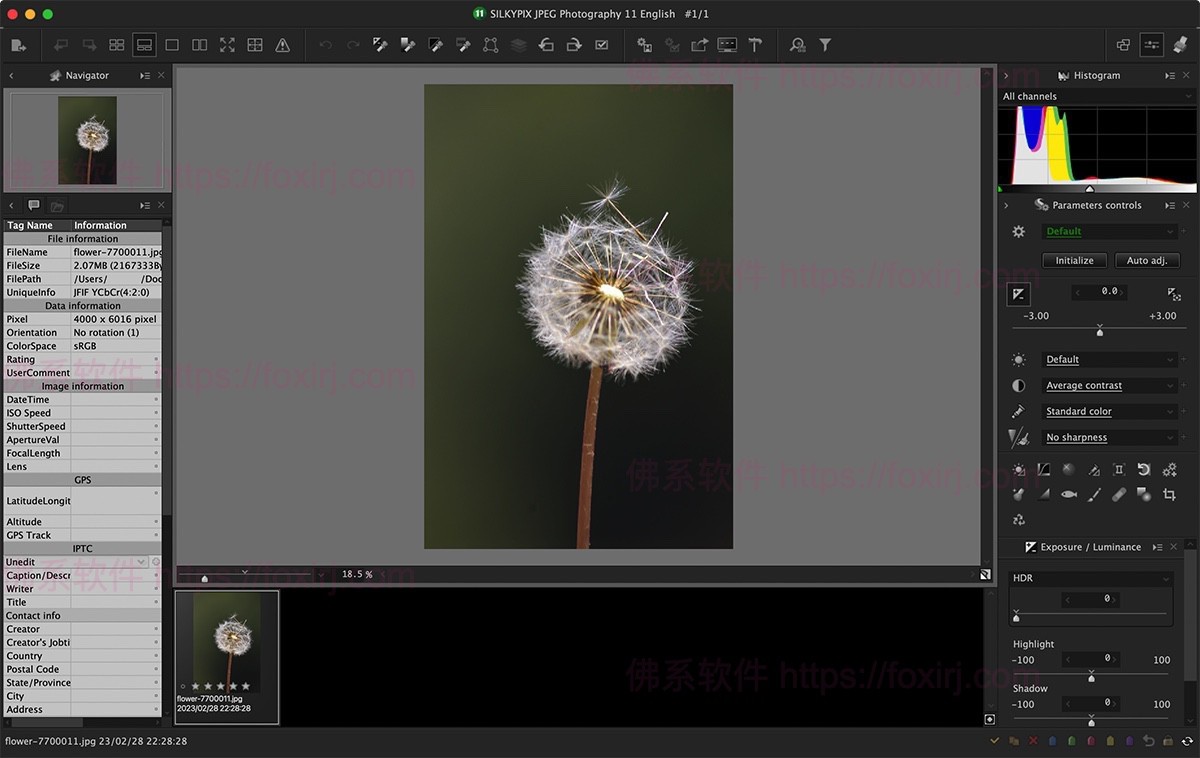The image size is (1200, 758).
Task: Click the fit-to-screen expand arrows icon
Action: click(x=227, y=45)
